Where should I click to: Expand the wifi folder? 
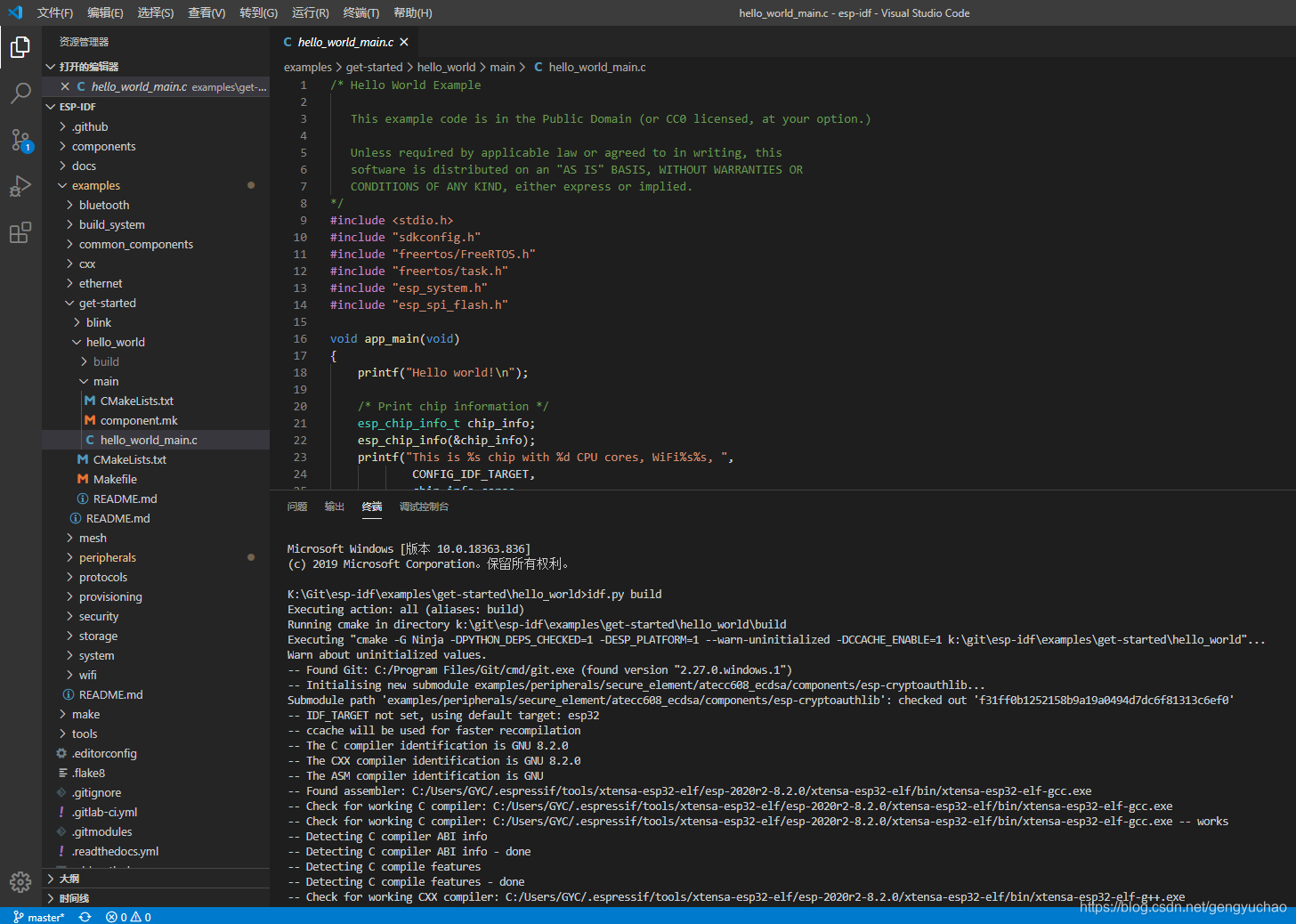pos(156,675)
